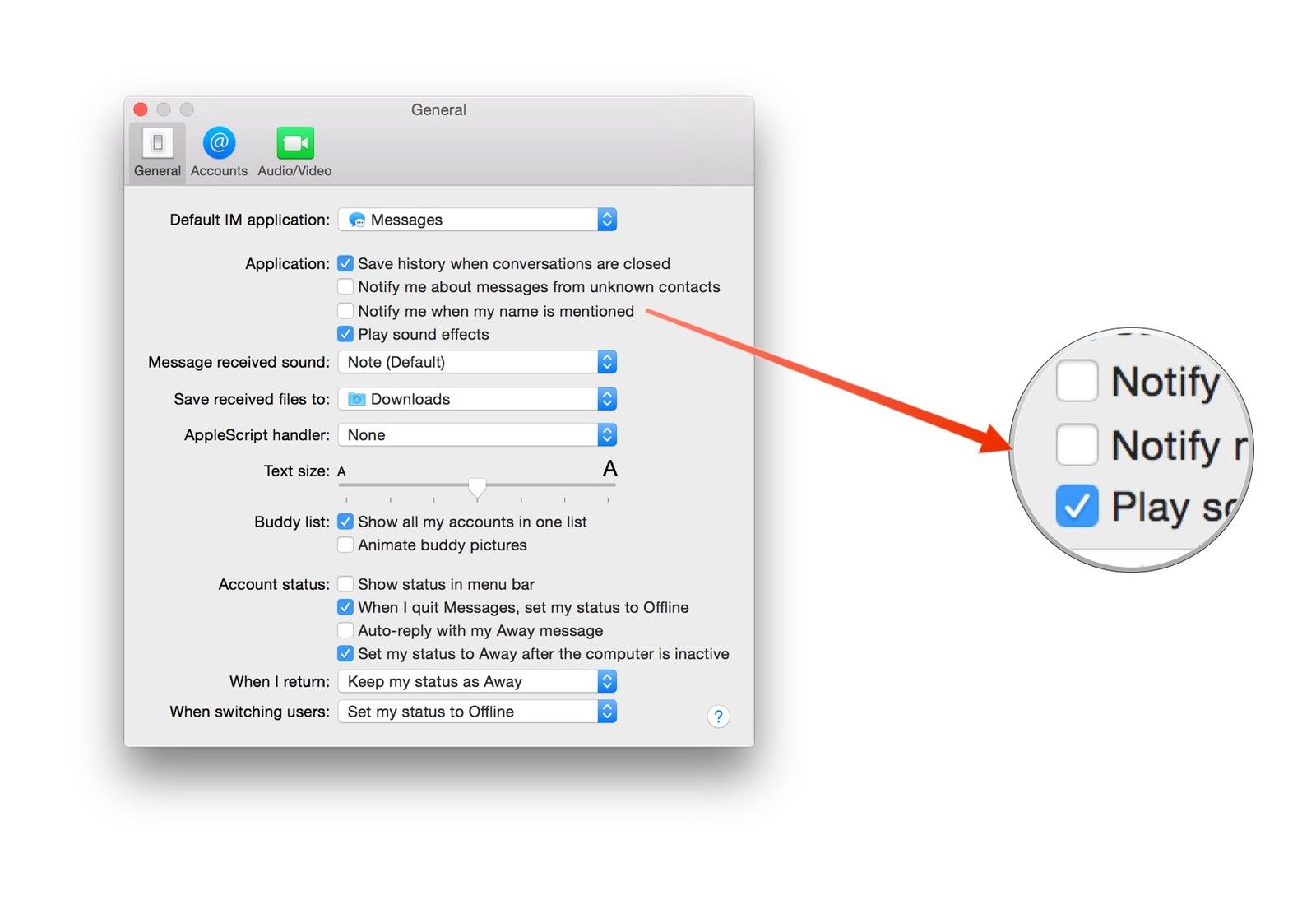
Task: Expand the Save received files to dropdown
Action: click(x=477, y=399)
